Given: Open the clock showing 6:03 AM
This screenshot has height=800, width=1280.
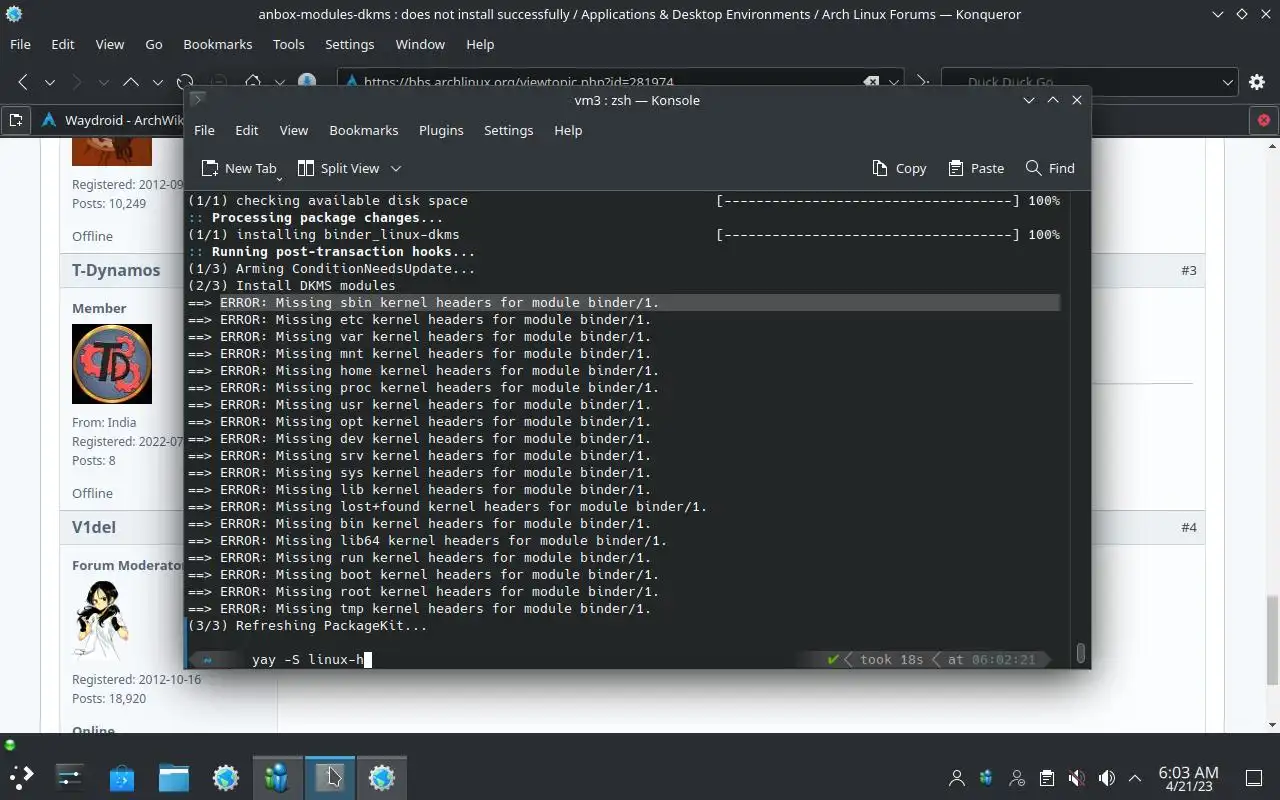Looking at the screenshot, I should click(1188, 778).
